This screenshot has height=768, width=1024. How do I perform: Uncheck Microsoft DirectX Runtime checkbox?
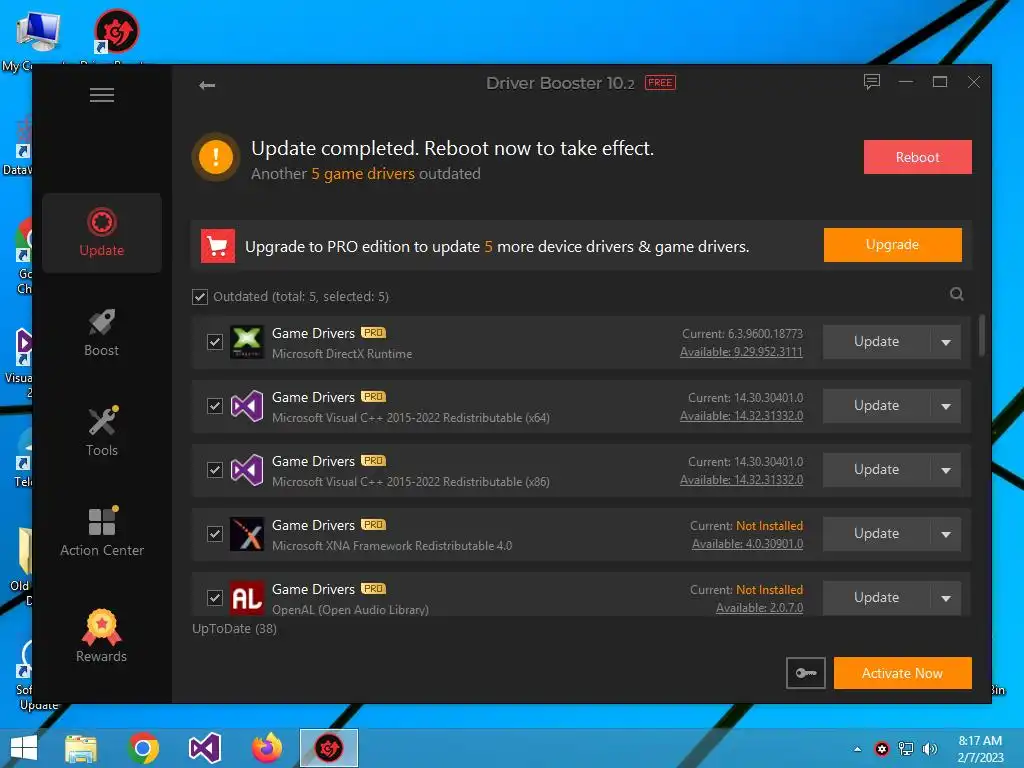[215, 342]
